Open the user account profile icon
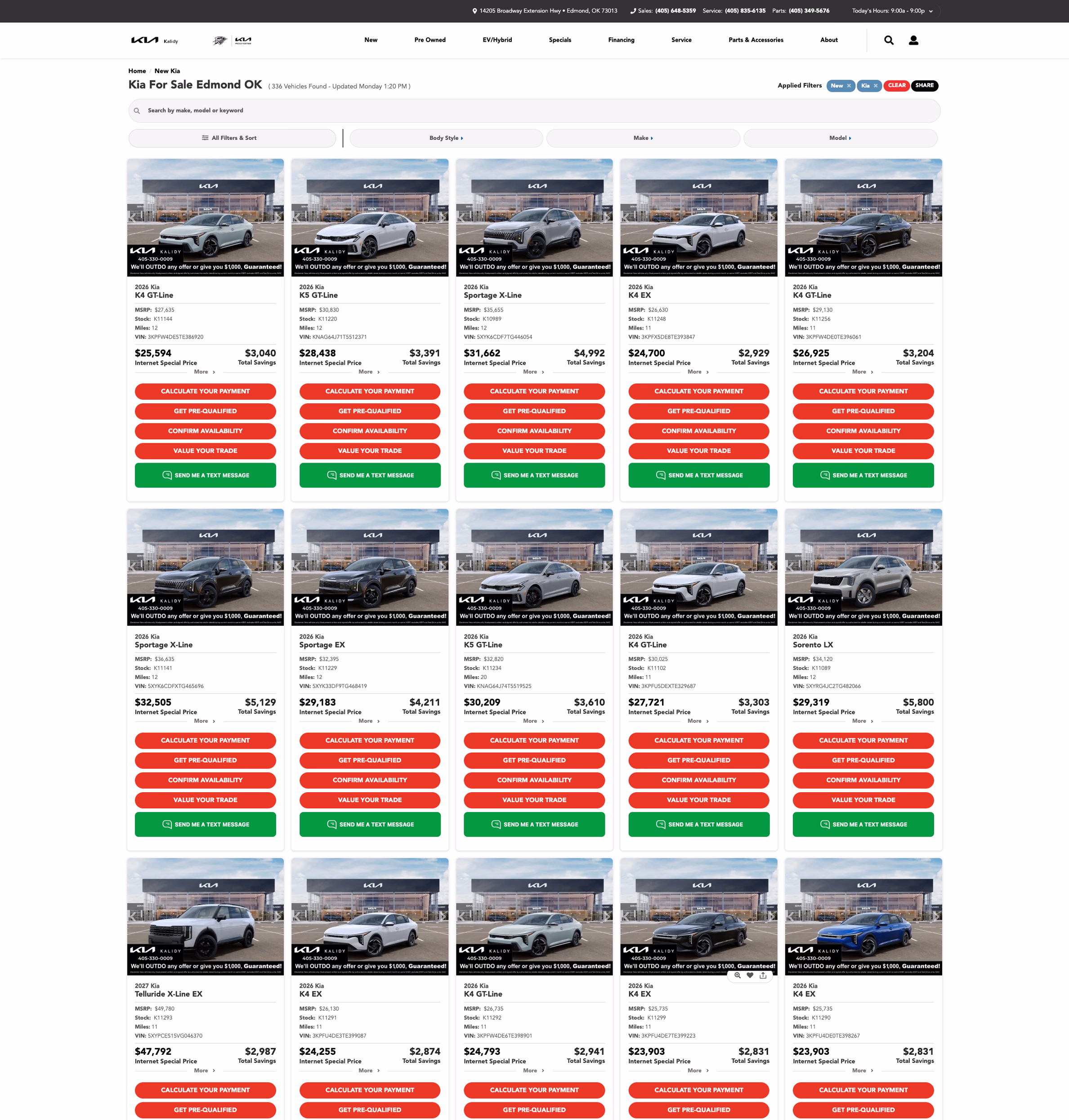The width and height of the screenshot is (1069, 1120). [913, 40]
